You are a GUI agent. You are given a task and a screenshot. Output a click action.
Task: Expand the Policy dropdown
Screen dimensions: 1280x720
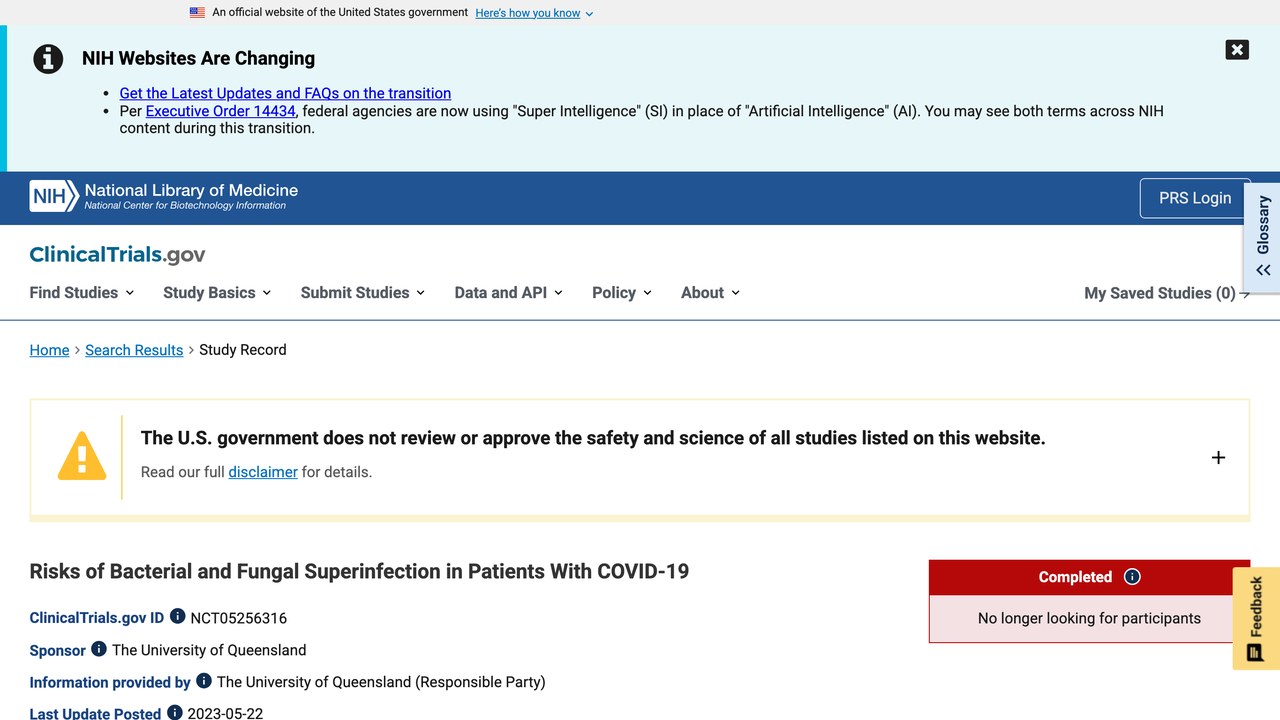pos(621,293)
